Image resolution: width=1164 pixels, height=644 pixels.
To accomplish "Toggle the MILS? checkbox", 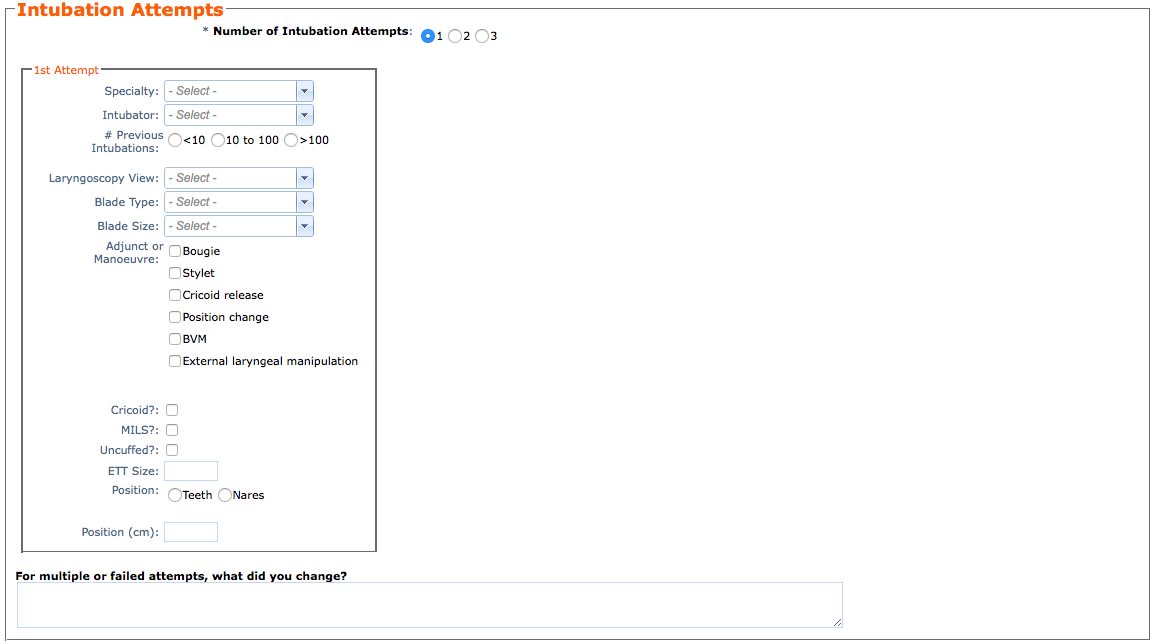I will tap(172, 430).
